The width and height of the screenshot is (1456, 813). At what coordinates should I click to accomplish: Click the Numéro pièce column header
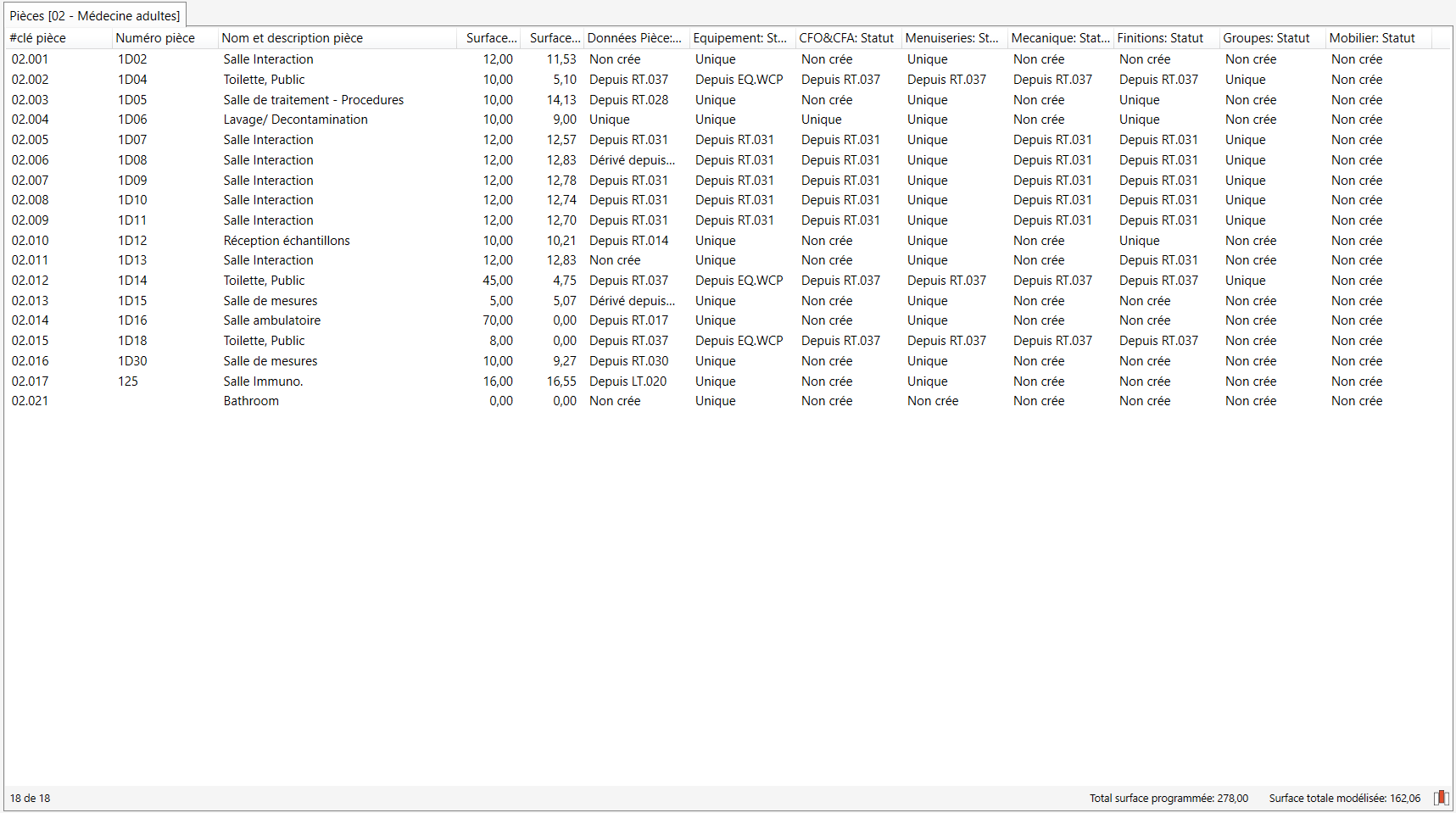pyautogui.click(x=155, y=38)
